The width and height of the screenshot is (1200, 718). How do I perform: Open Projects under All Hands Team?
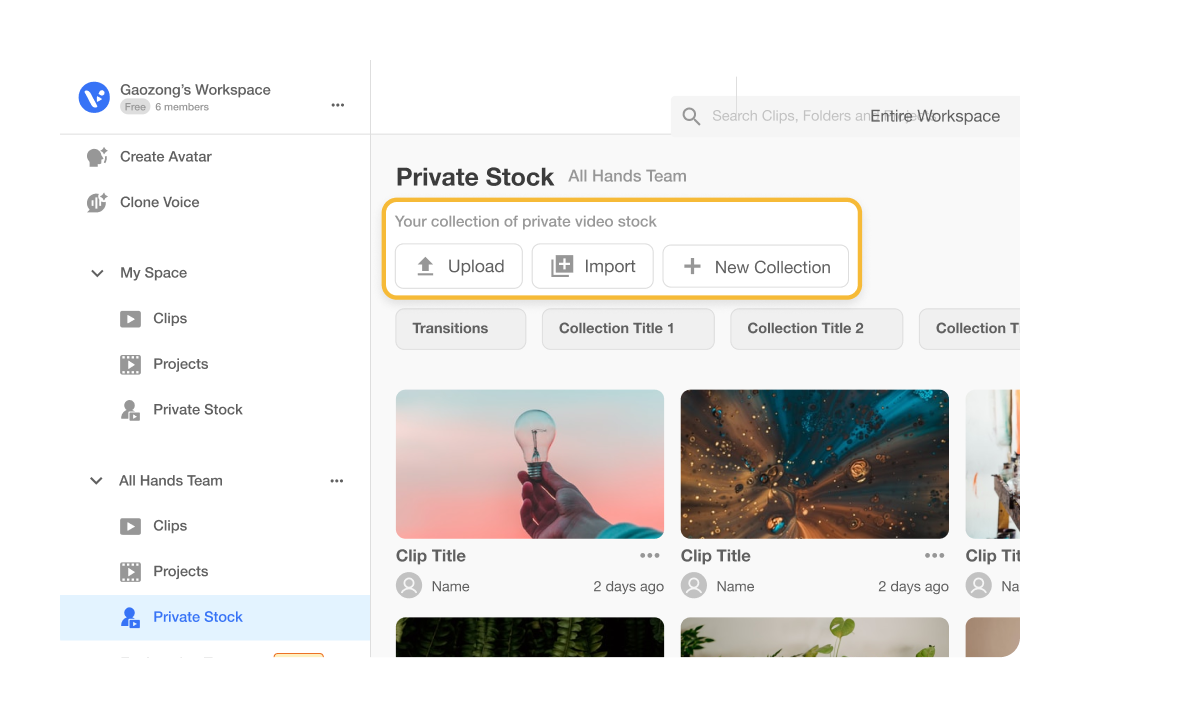coord(180,571)
